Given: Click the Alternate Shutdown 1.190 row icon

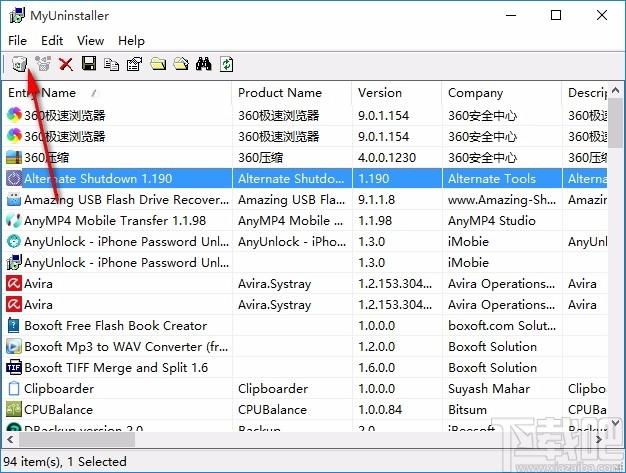Looking at the screenshot, I should (14, 178).
